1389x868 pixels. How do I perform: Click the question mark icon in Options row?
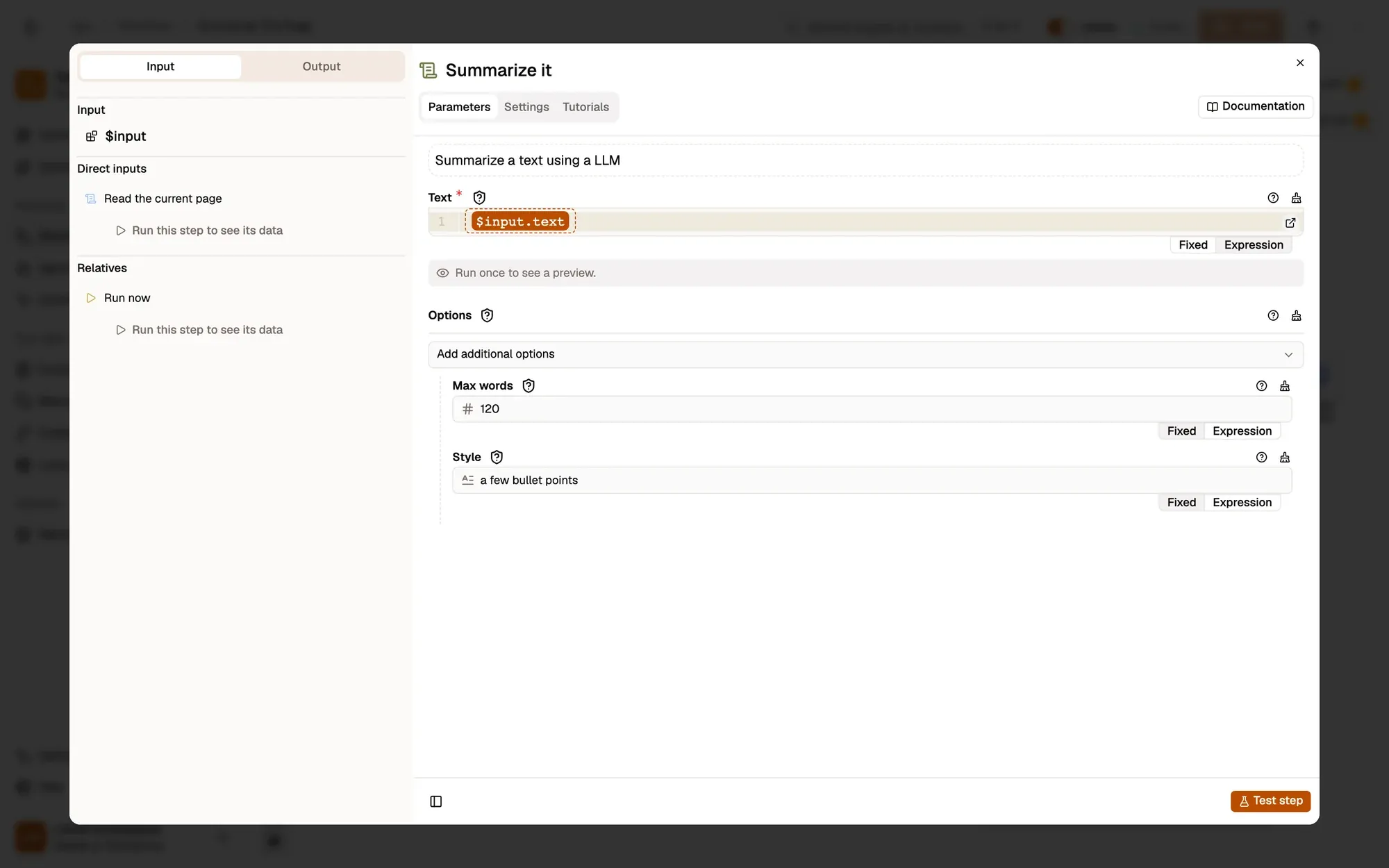tap(1273, 315)
